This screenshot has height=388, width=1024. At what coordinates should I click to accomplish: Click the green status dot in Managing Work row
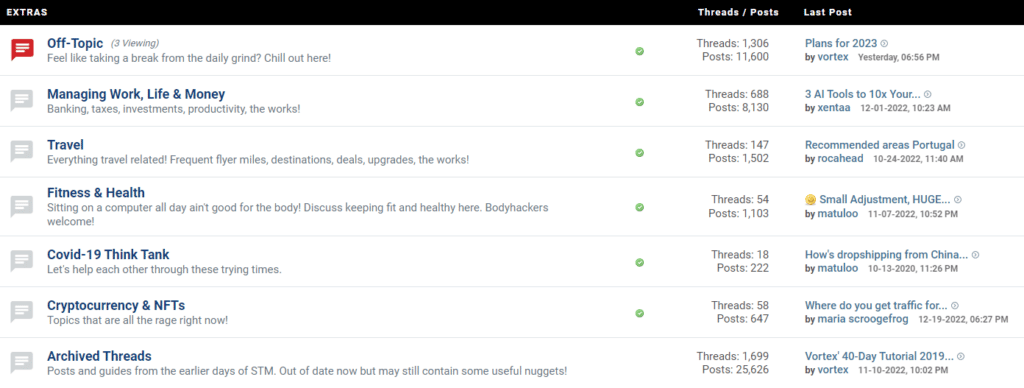pos(639,102)
